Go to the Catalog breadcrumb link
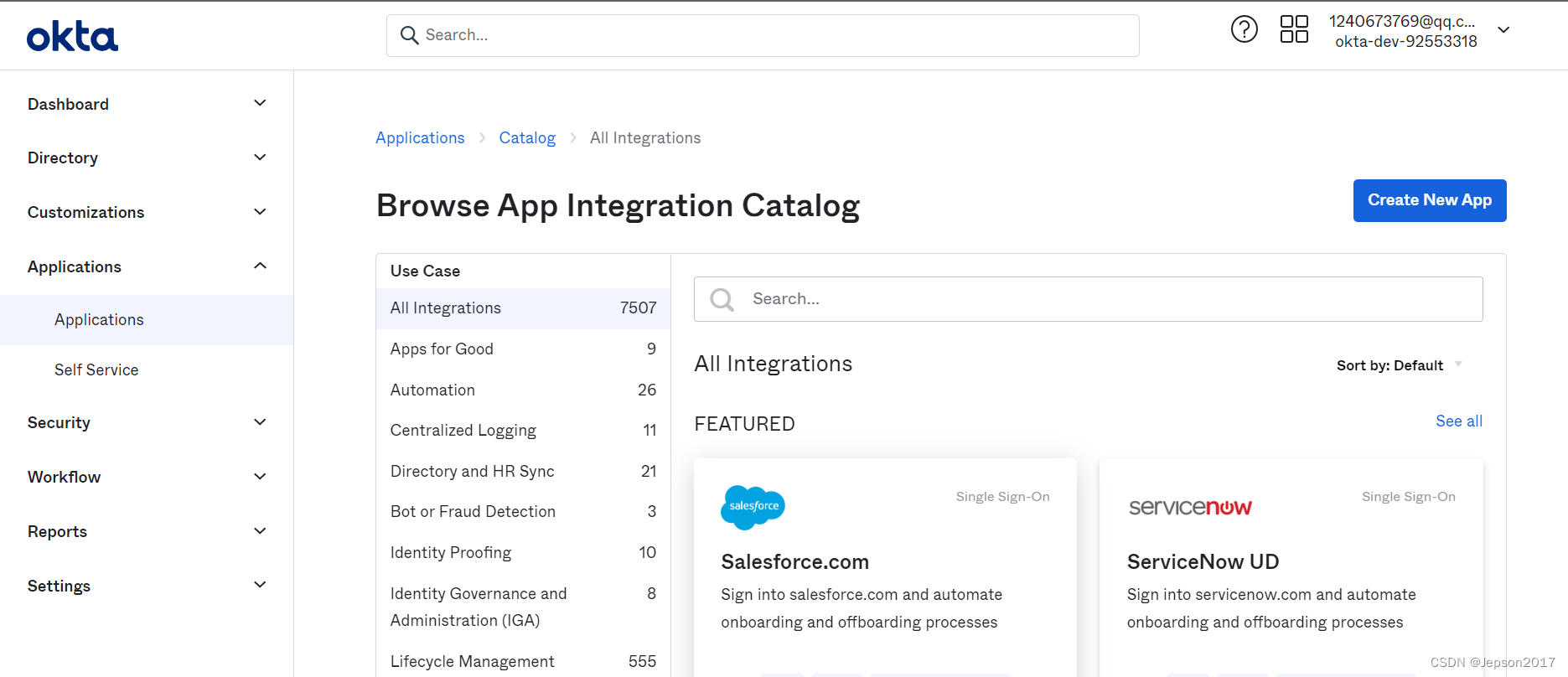 pos(527,138)
